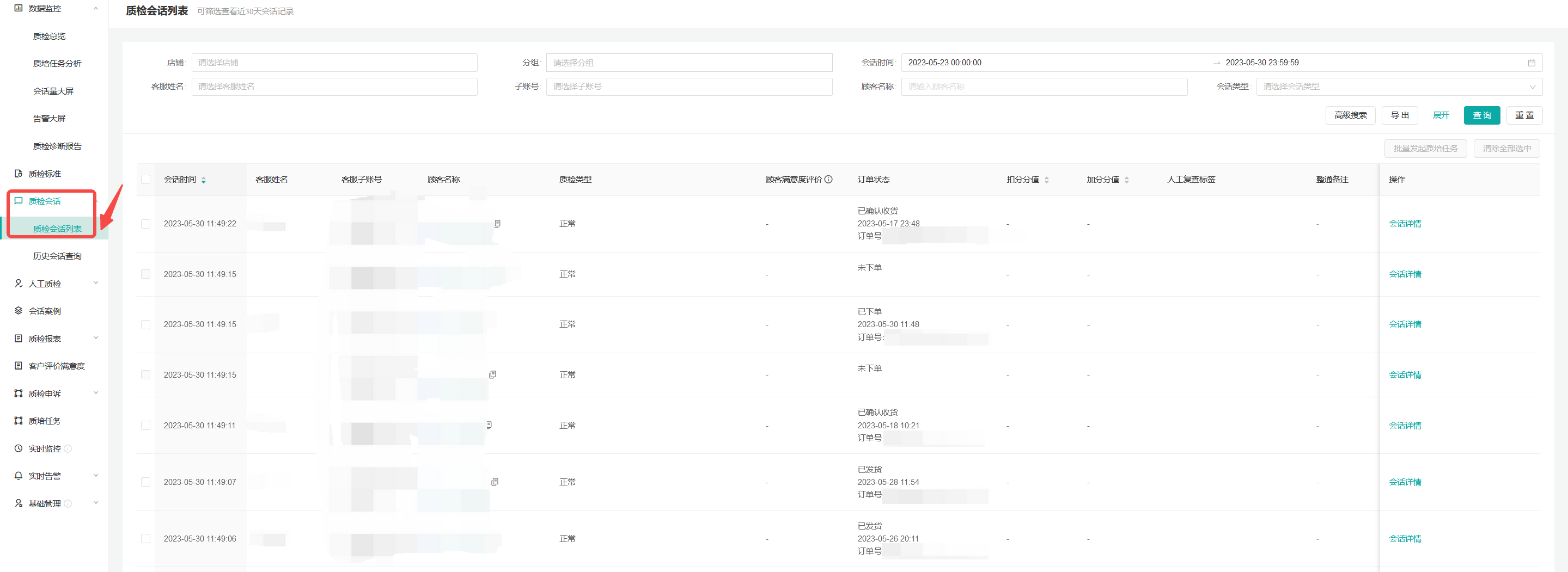Open 历史会话查询 menu item
Viewport: 1568px width, 572px height.
tap(57, 256)
